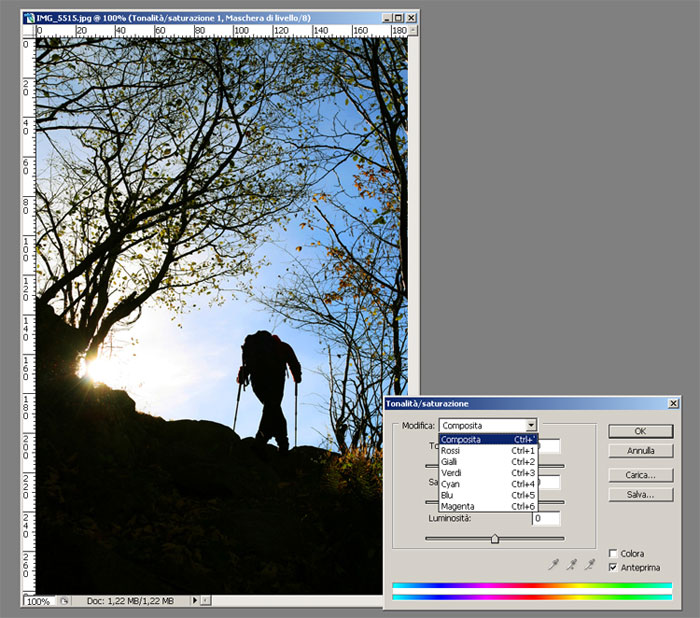Uncheck the Anteprima preview checkbox

(x=613, y=567)
